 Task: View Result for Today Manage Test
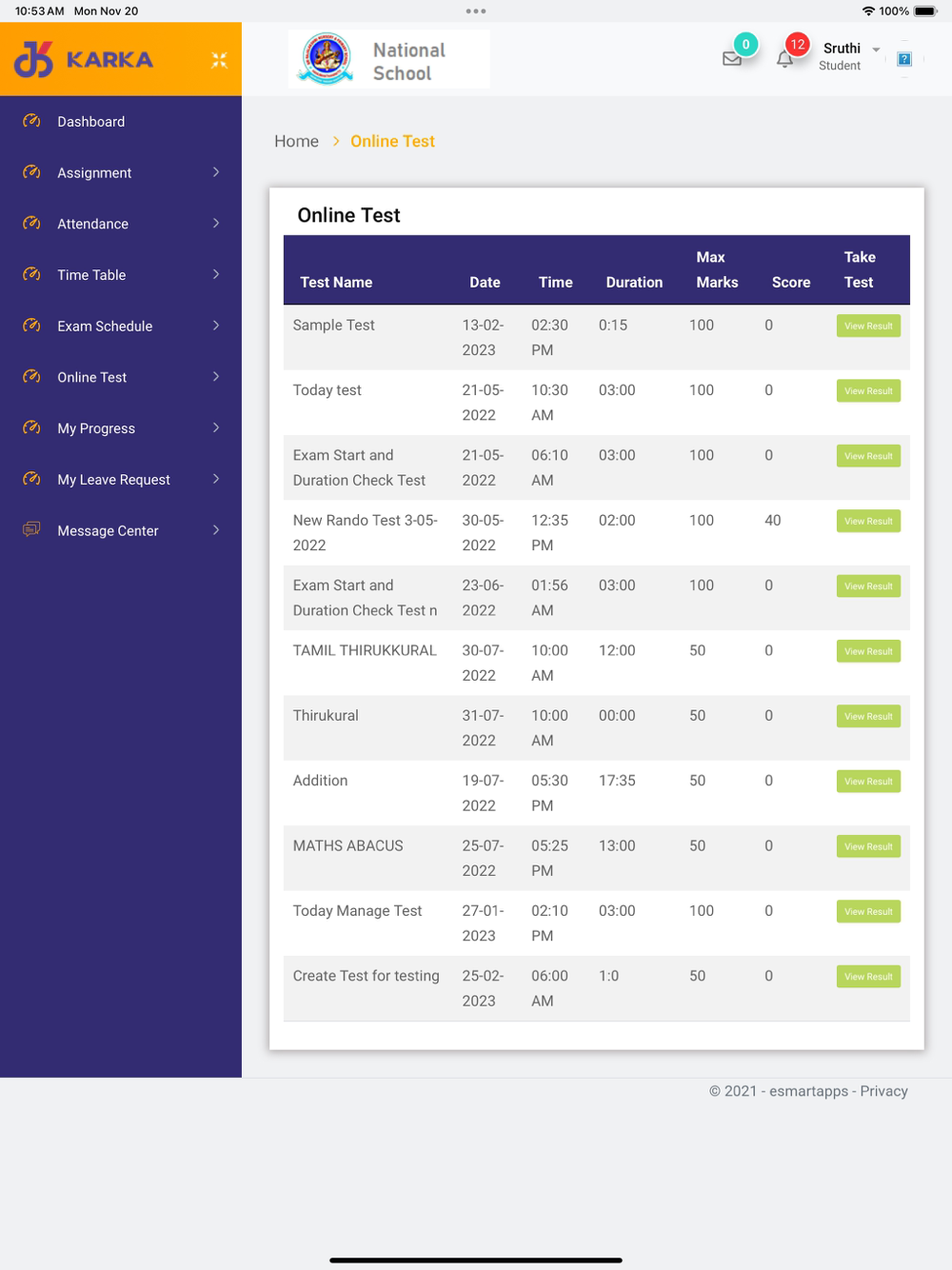pos(868,911)
